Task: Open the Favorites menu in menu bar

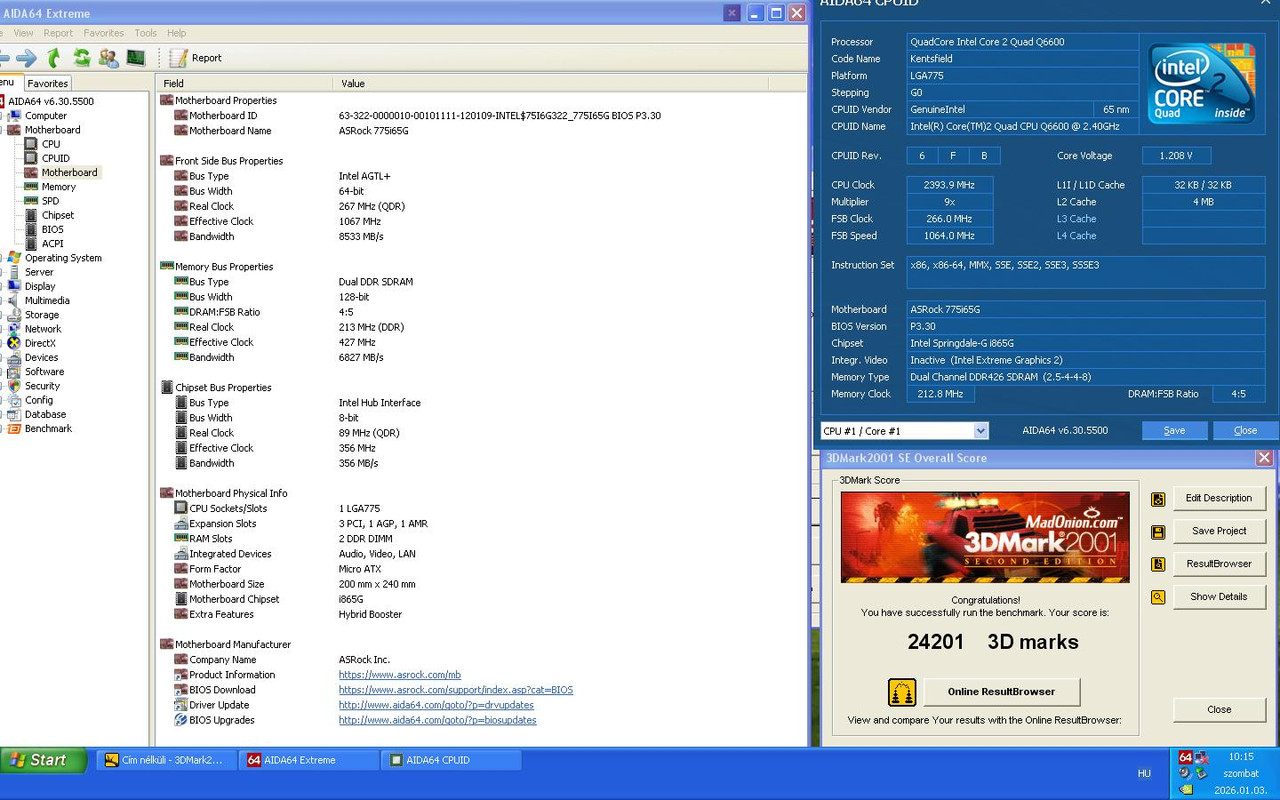Action: point(103,33)
